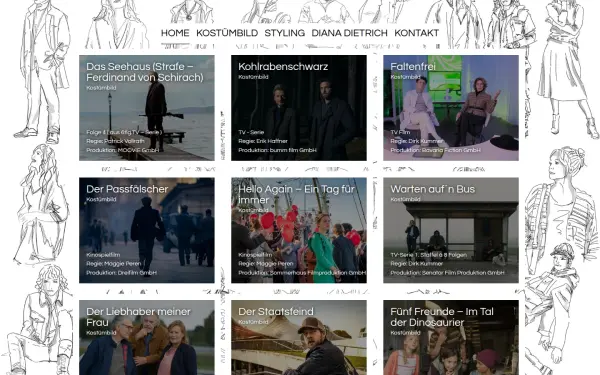Open the Das Seehaus project card
The image size is (600, 375).
[x=147, y=108]
